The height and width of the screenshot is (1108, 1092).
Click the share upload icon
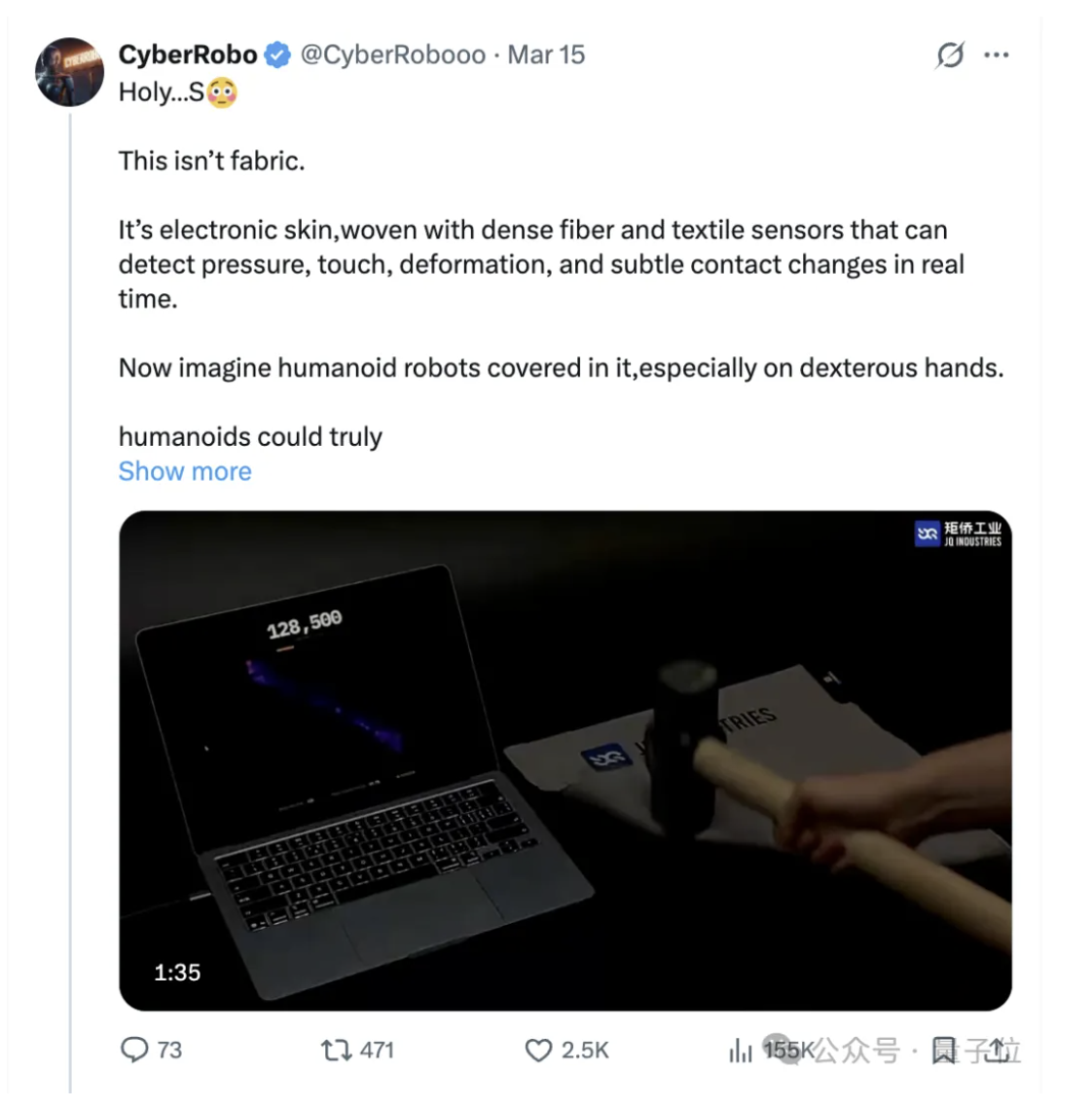(x=995, y=1050)
